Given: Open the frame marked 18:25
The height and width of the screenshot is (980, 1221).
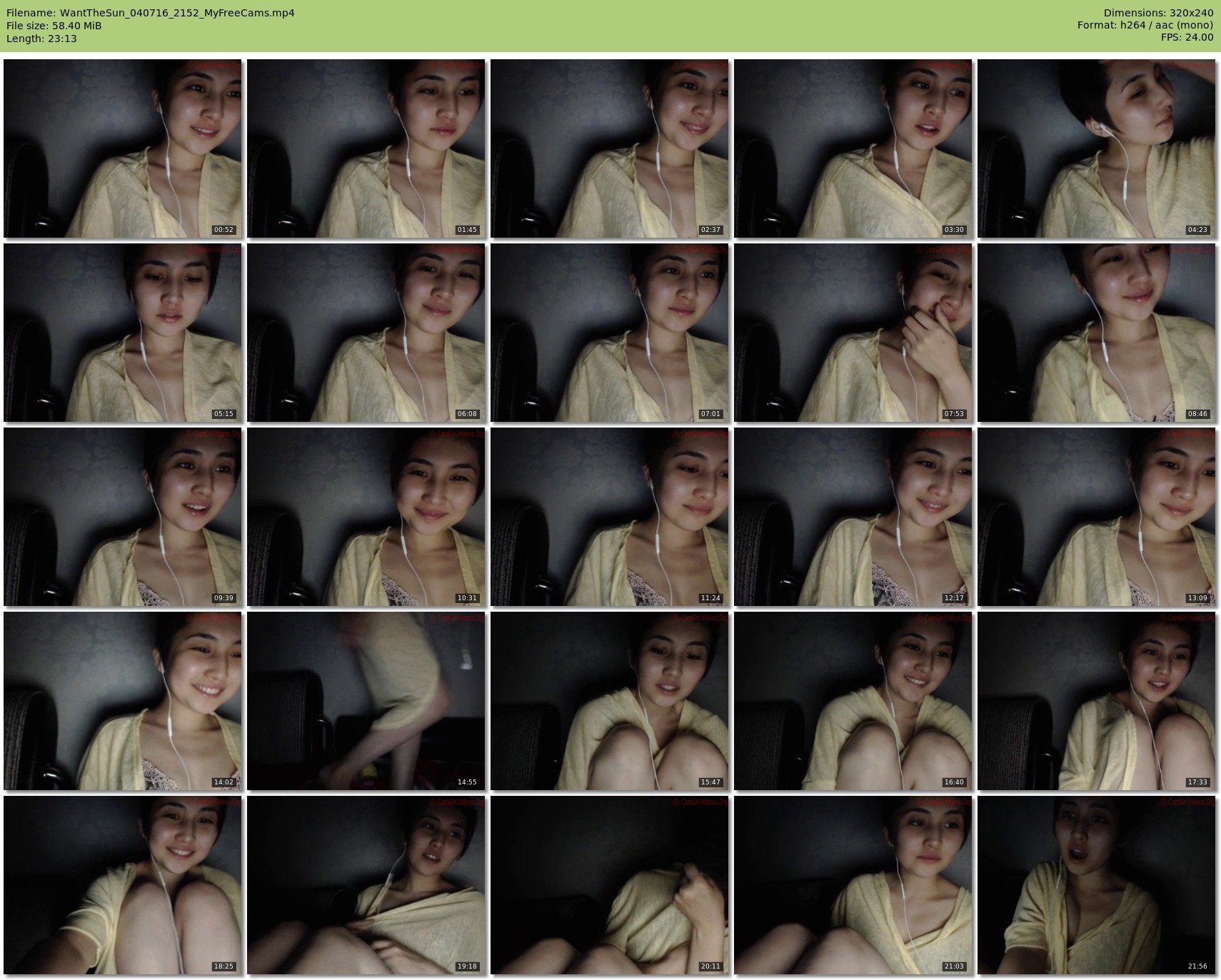Looking at the screenshot, I should point(123,885).
